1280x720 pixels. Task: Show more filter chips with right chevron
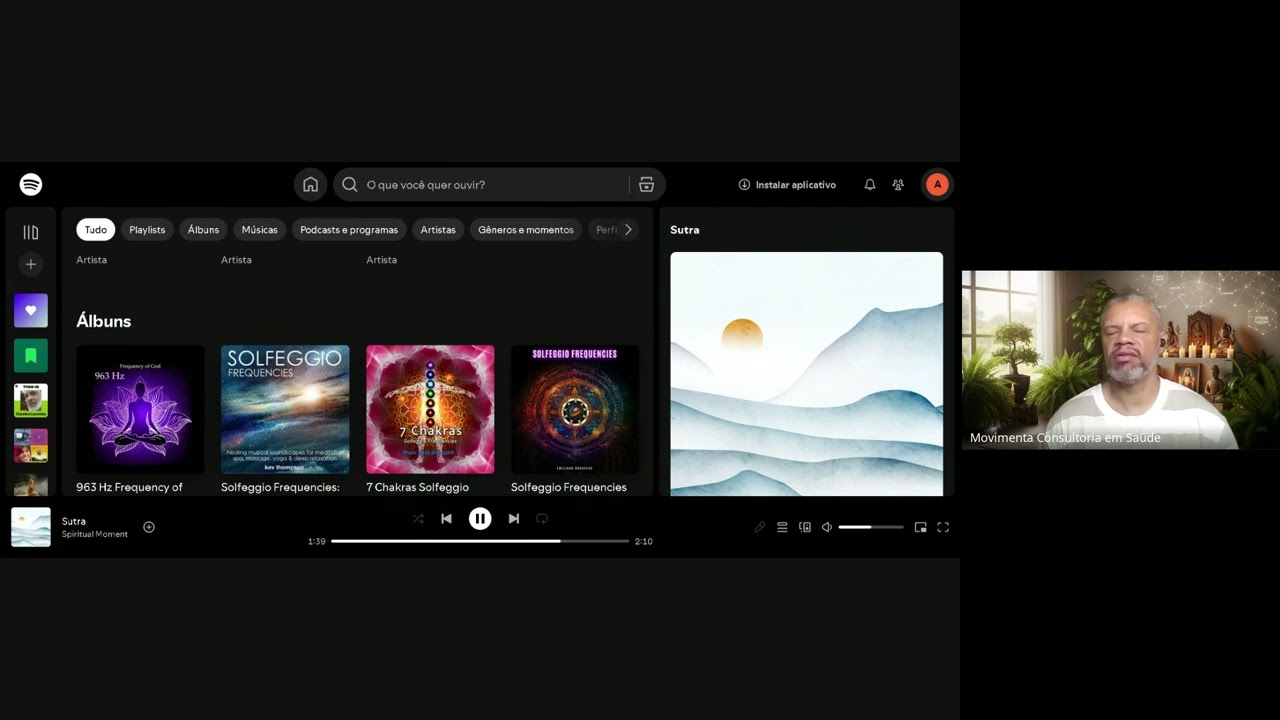coord(628,230)
